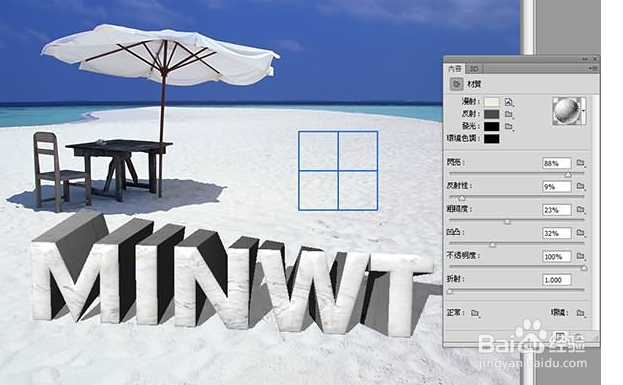
Task: Click the 凹凸 (bump) slider handle
Action: [493, 245]
